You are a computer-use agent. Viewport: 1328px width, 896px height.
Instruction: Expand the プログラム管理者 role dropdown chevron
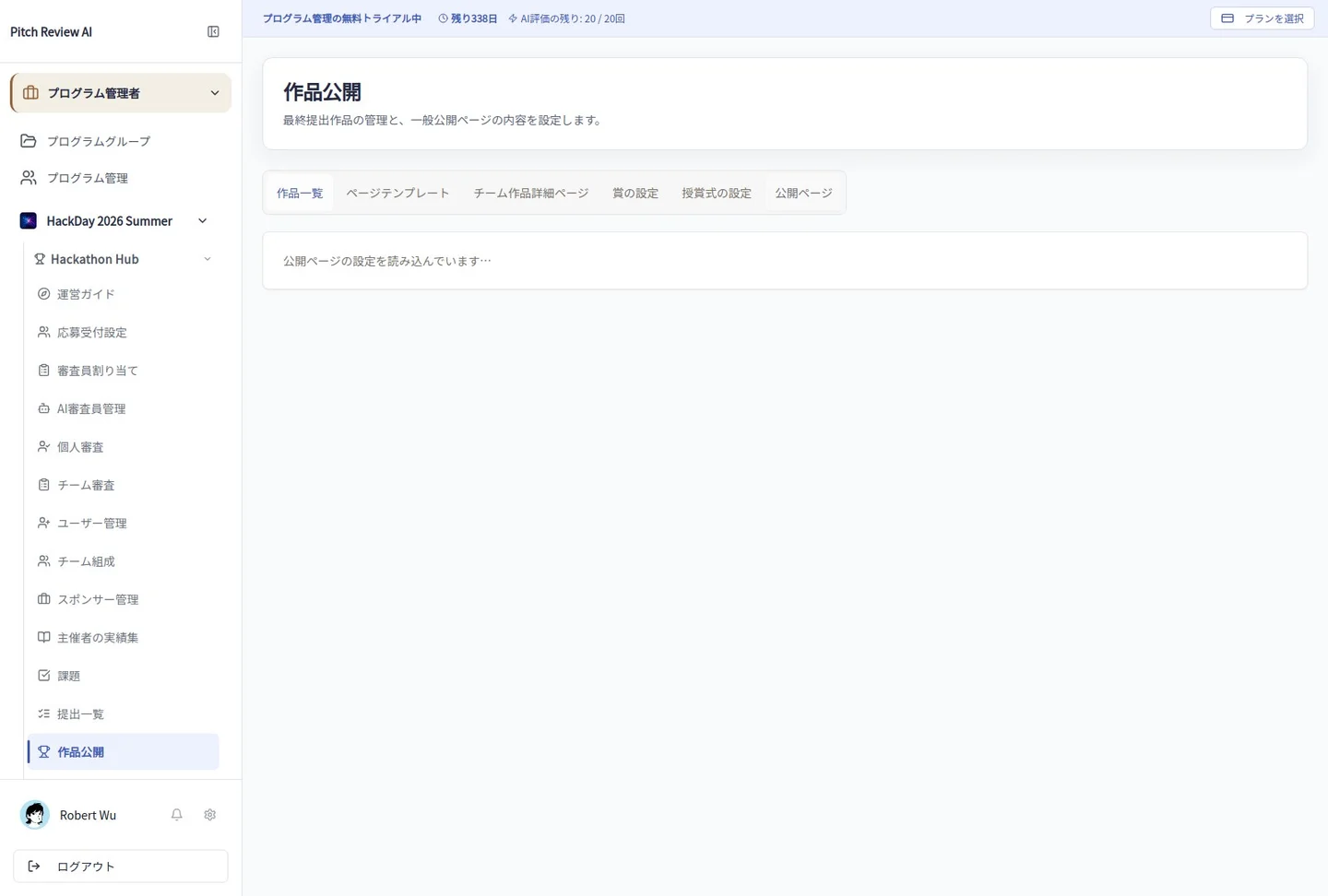pos(215,93)
